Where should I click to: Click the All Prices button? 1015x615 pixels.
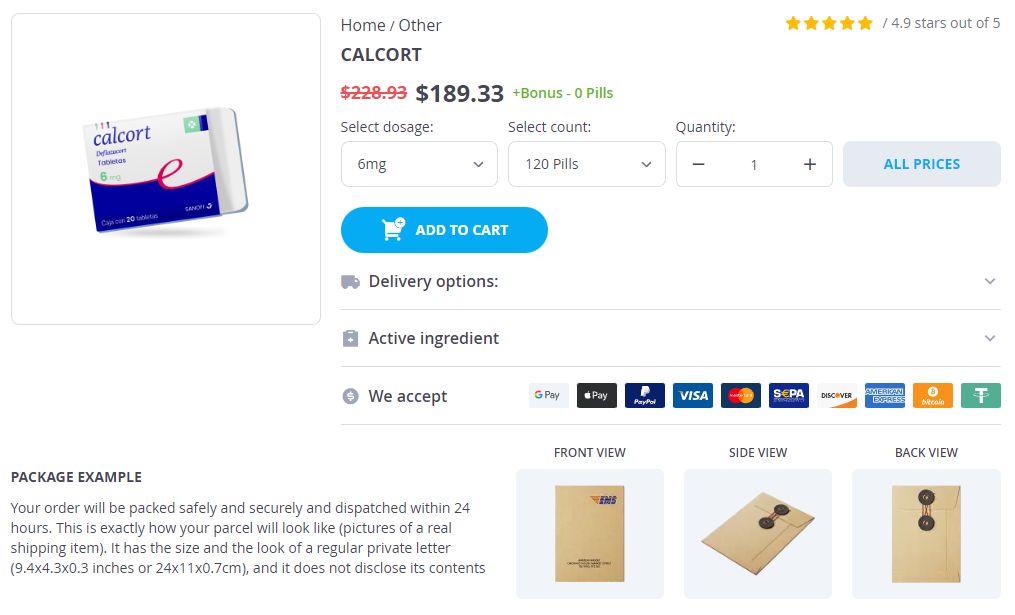point(921,164)
